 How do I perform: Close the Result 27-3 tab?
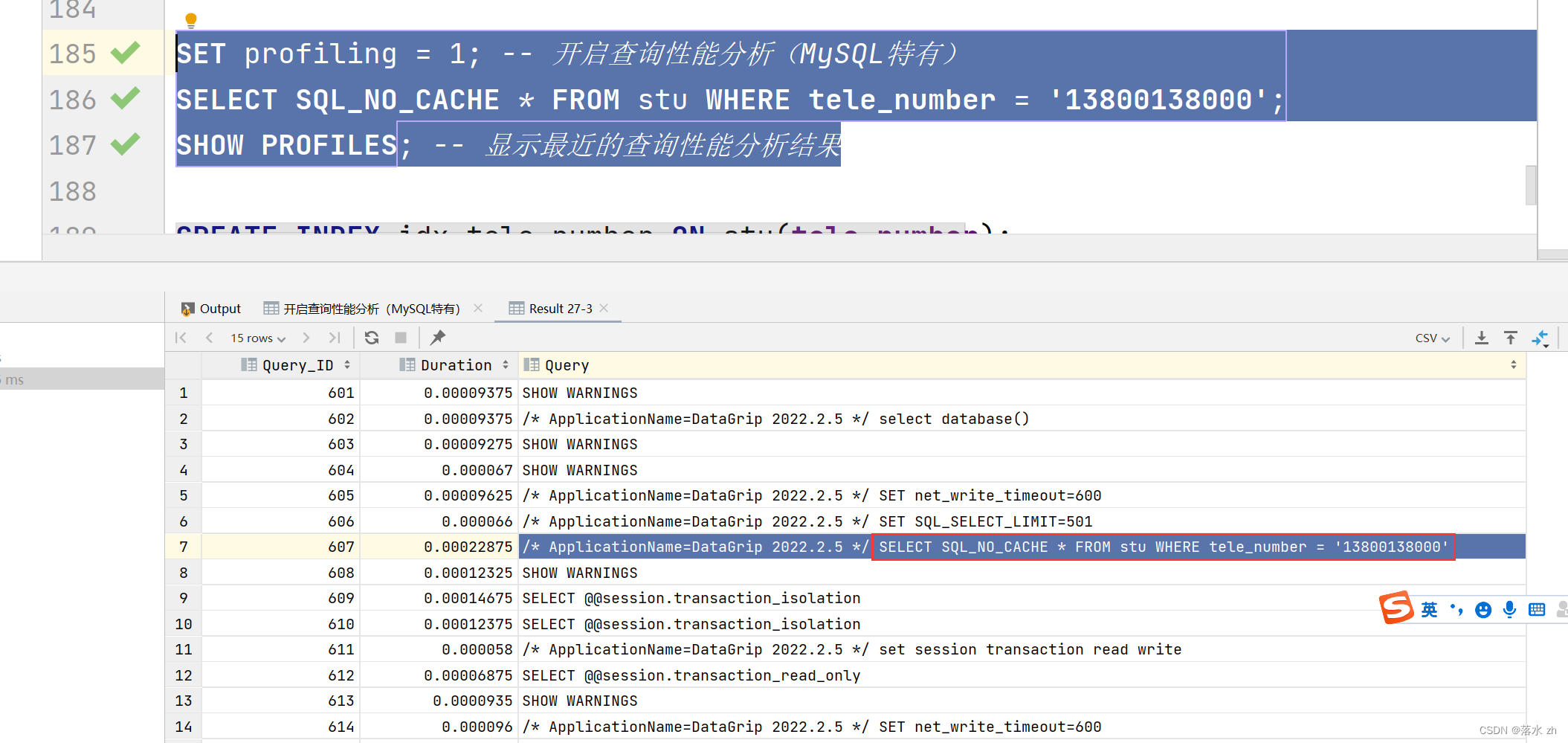coord(604,308)
